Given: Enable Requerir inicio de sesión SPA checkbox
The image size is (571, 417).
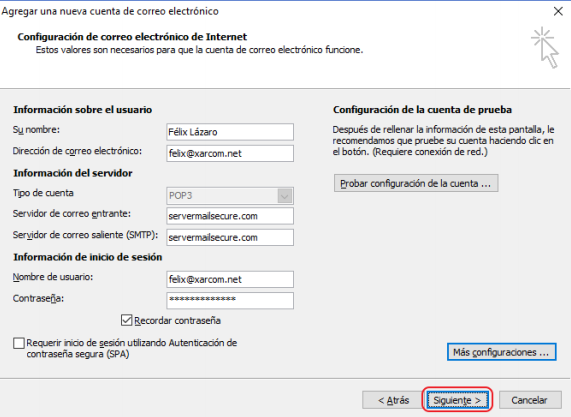Looking at the screenshot, I should [x=19, y=343].
